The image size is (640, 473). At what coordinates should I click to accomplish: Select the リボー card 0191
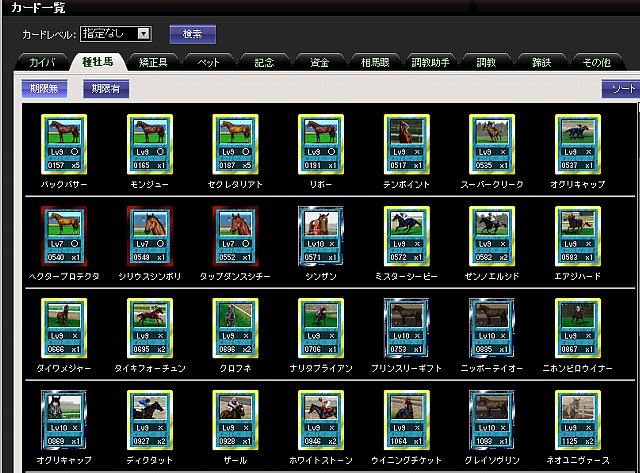pyautogui.click(x=321, y=144)
